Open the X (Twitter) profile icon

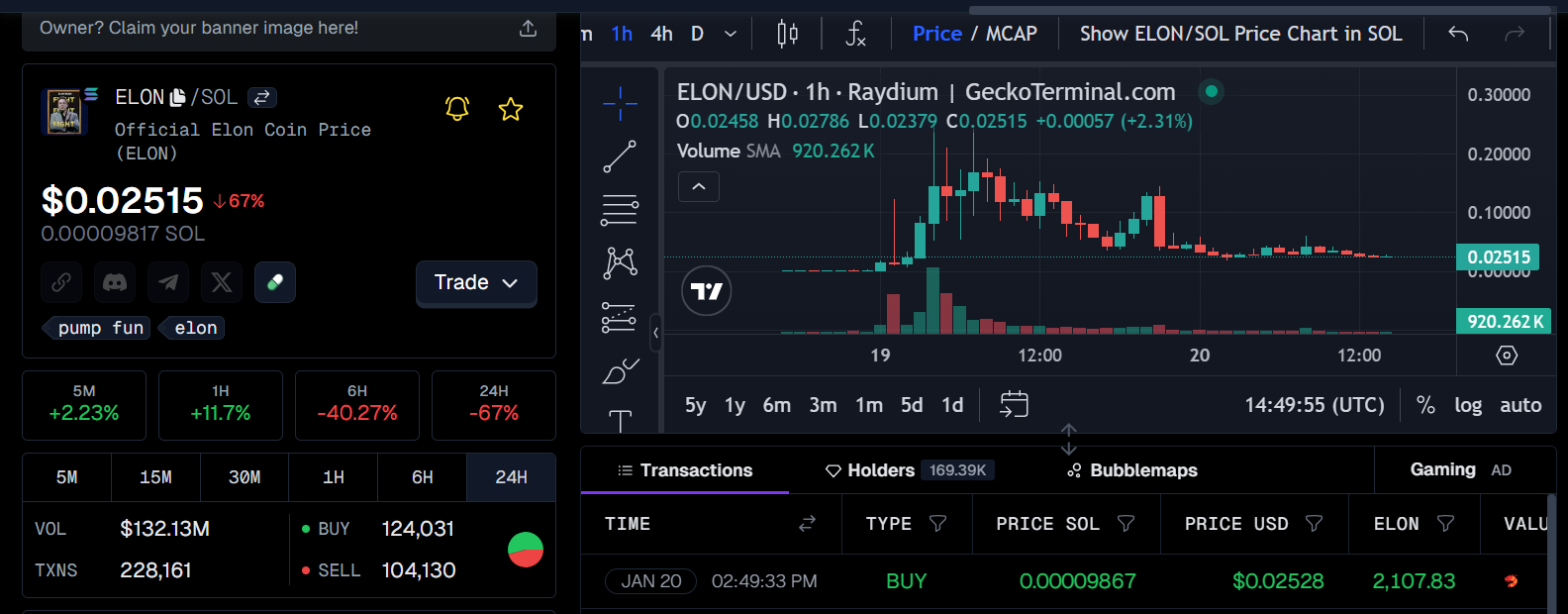click(222, 282)
